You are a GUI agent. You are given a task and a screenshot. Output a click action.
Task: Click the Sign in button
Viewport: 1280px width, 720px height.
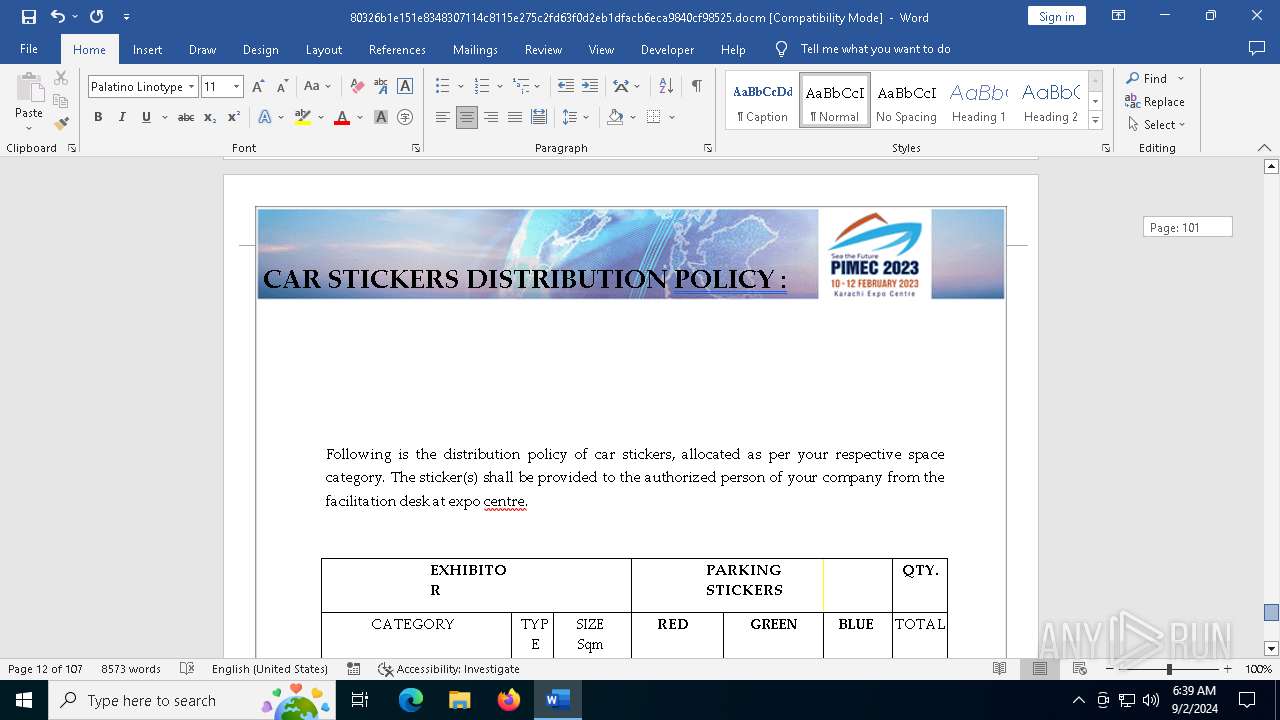1056,16
